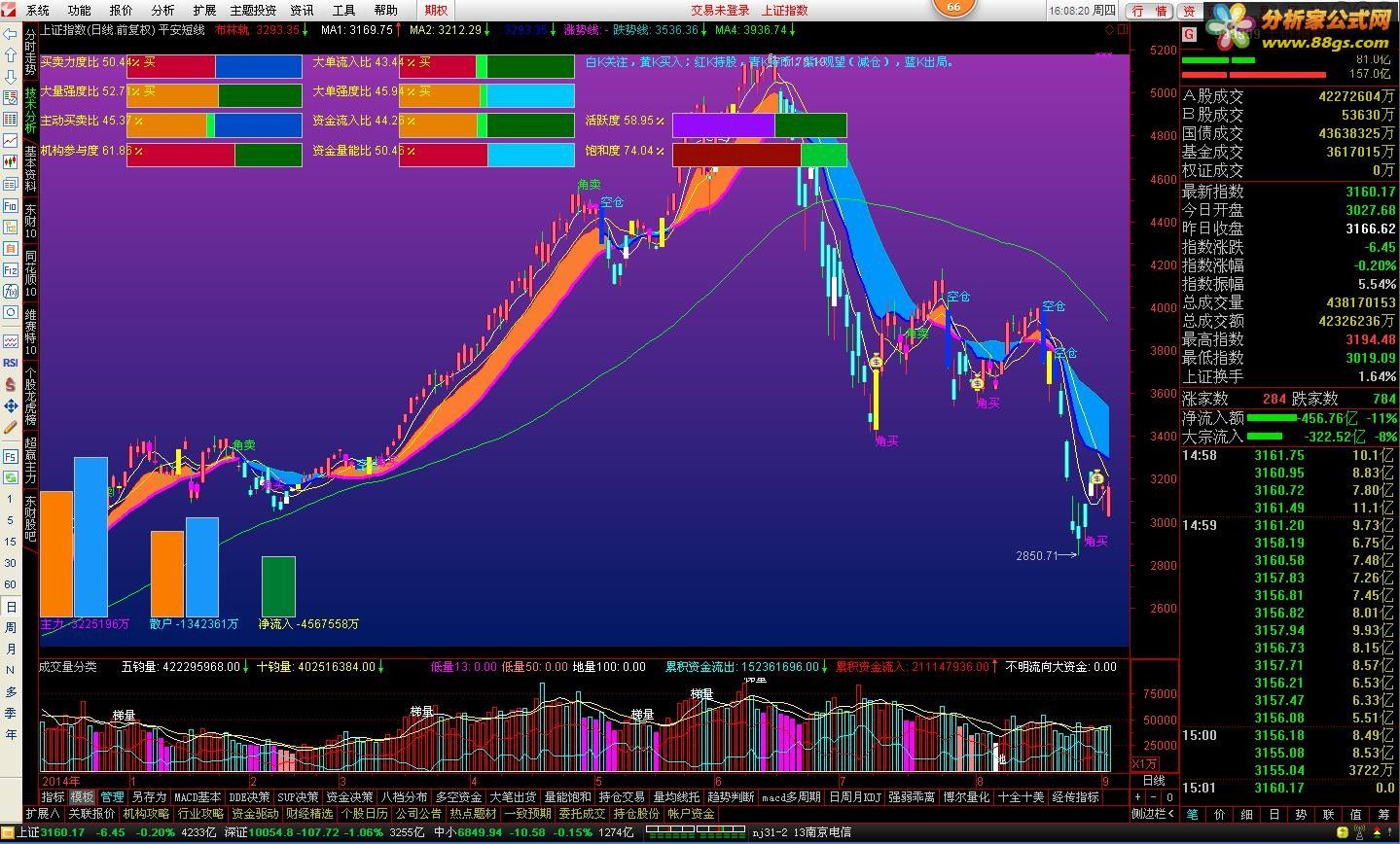
Task: Click the red G icon above quote panel
Action: [1188, 34]
